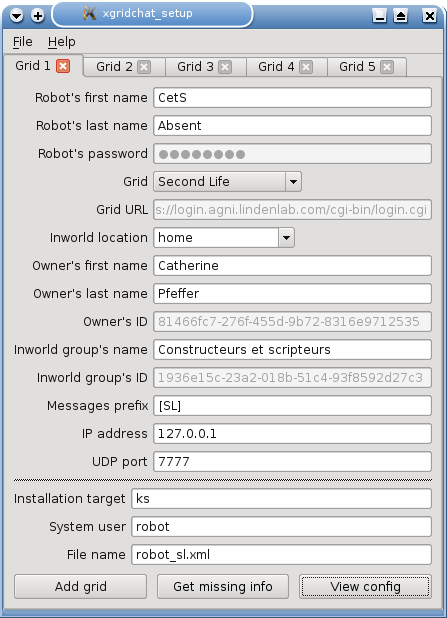Close the Grid 4 tab

[x=306, y=67]
